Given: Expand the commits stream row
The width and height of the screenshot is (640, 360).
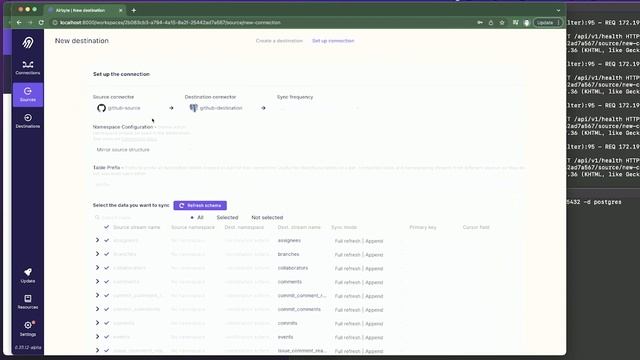Looking at the screenshot, I should [x=97, y=323].
